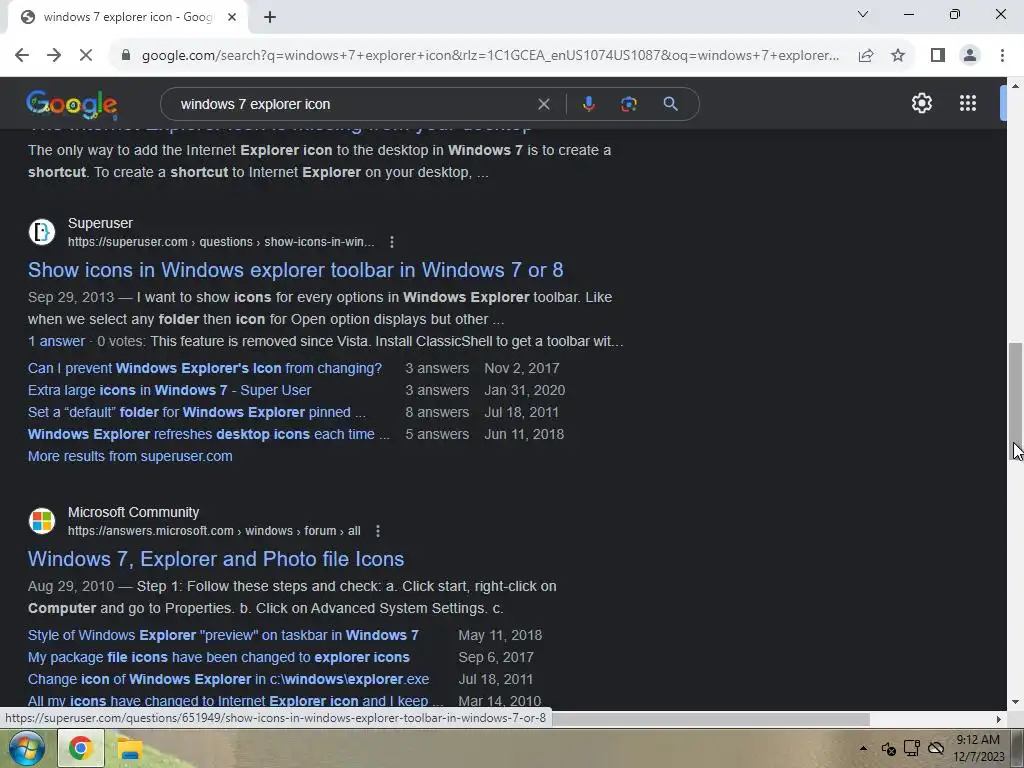
Task: Open Windows Explorer from the taskbar
Action: 130,748
